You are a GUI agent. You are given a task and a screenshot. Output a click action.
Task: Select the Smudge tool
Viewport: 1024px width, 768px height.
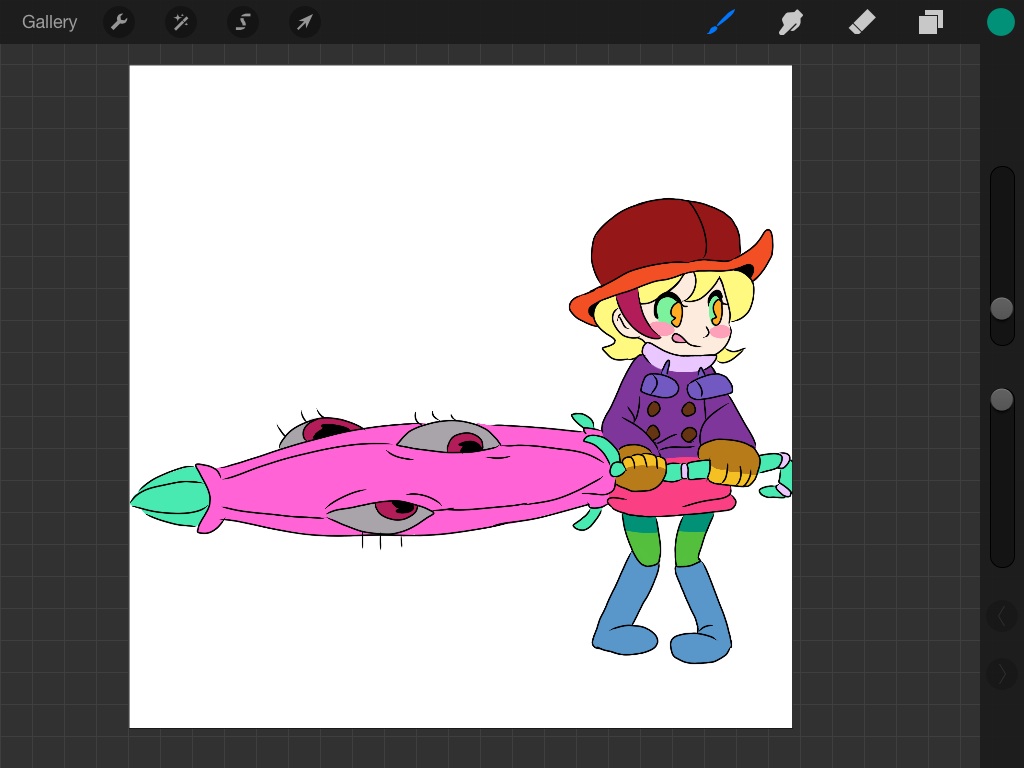791,22
